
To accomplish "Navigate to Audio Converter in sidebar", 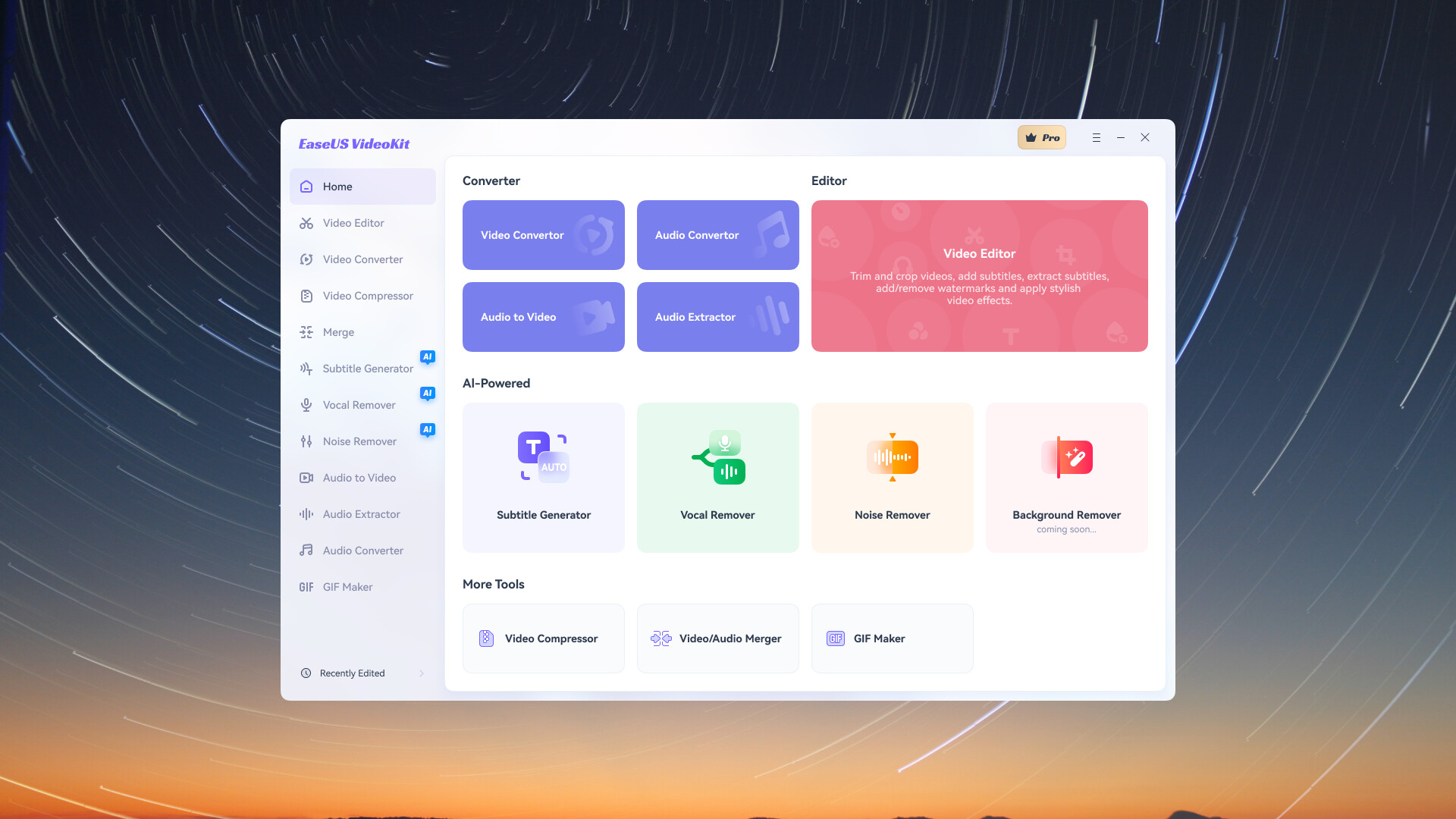I will tap(363, 551).
